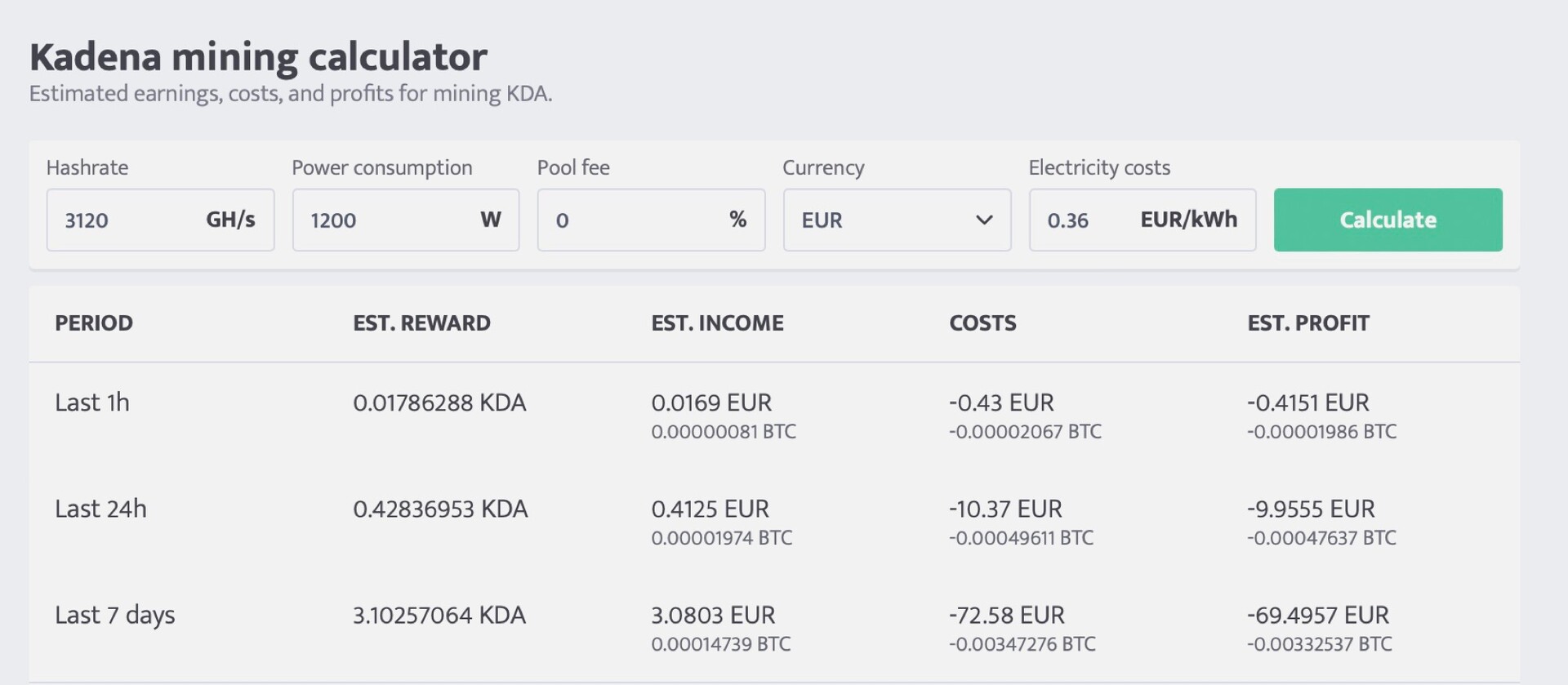Select the EST. INCOME column header
This screenshot has height=685, width=1568.
point(717,323)
